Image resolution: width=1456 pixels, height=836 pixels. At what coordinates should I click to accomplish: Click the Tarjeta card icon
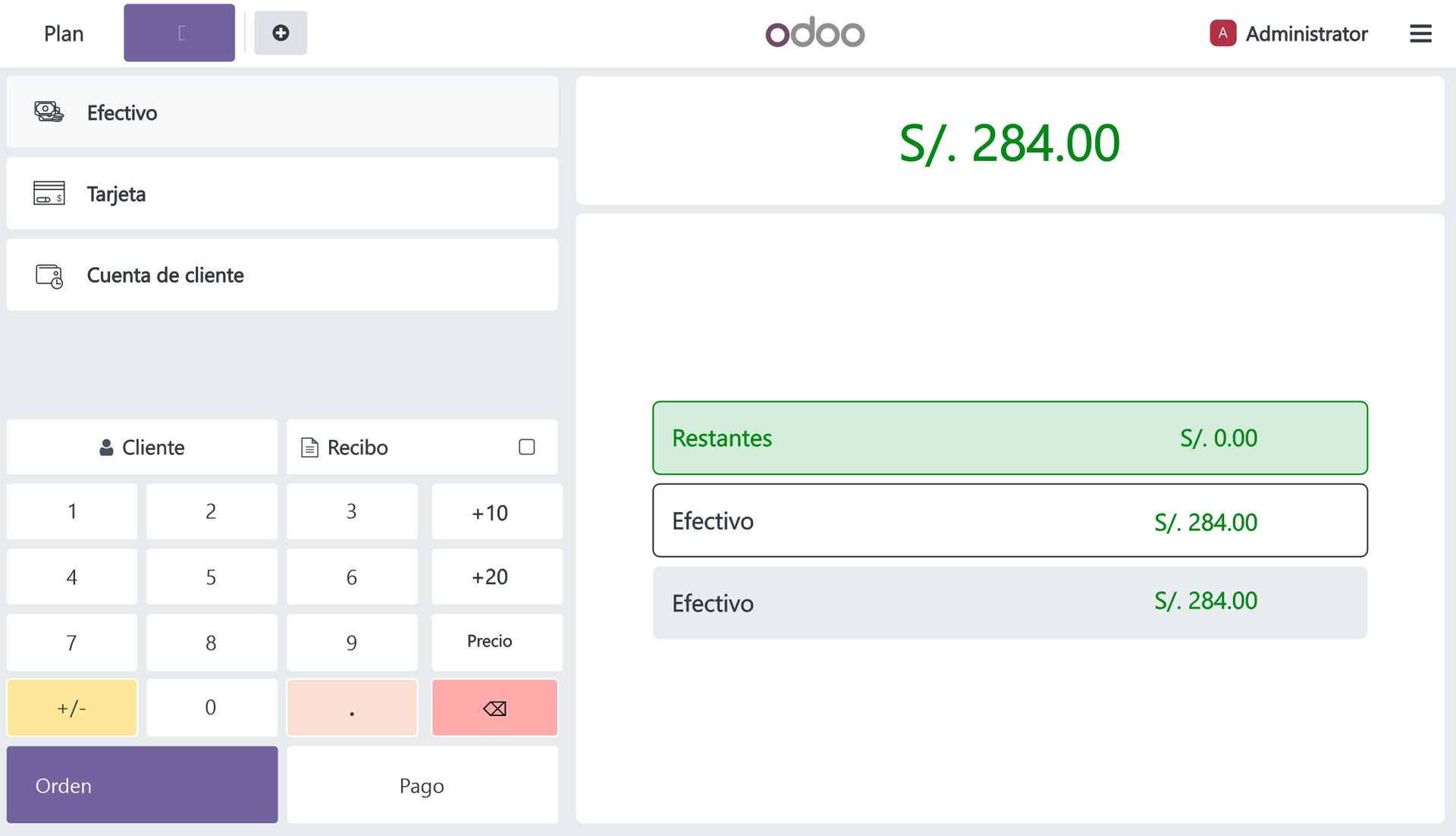click(x=49, y=193)
